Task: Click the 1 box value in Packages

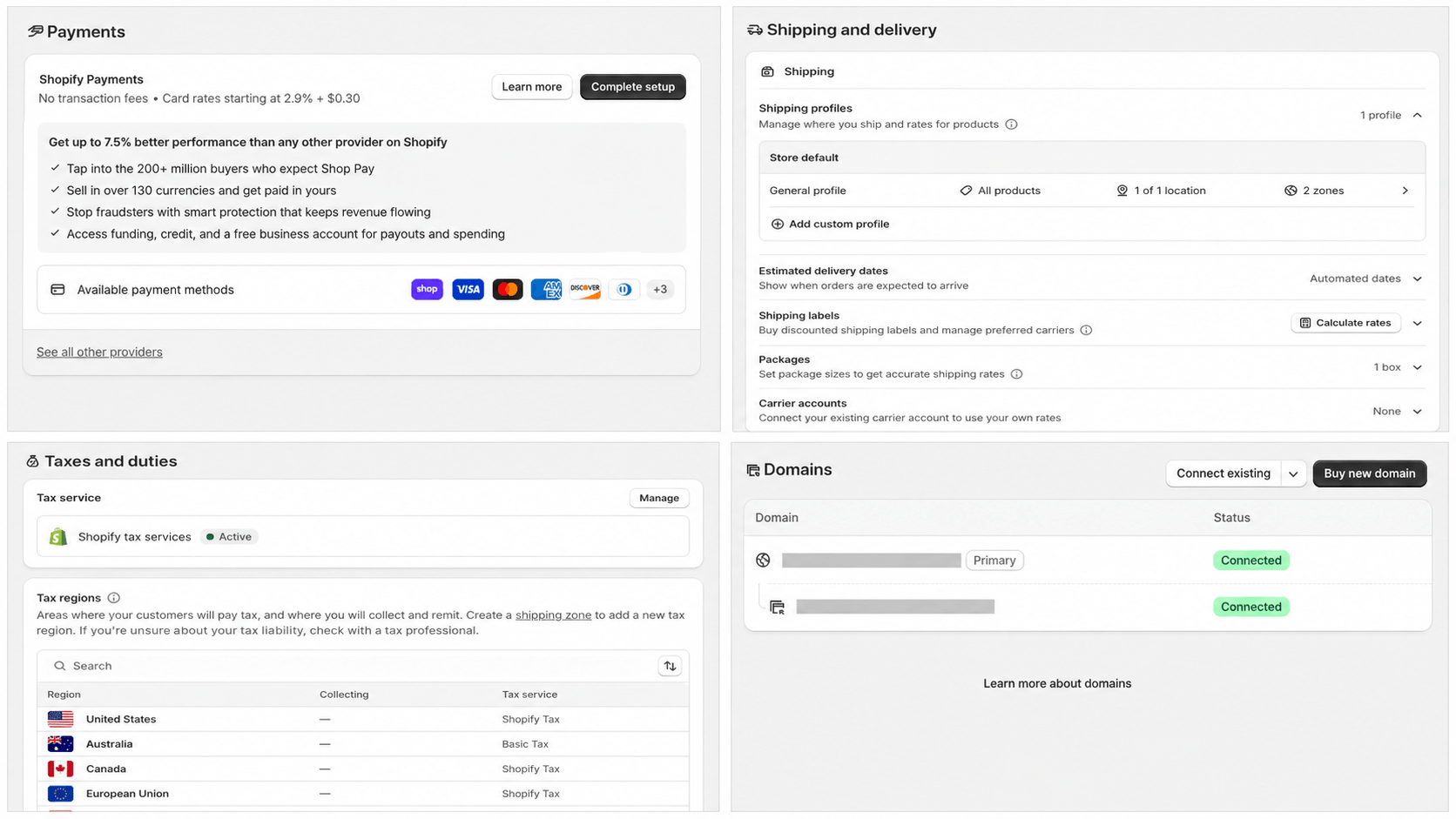Action: click(1387, 367)
